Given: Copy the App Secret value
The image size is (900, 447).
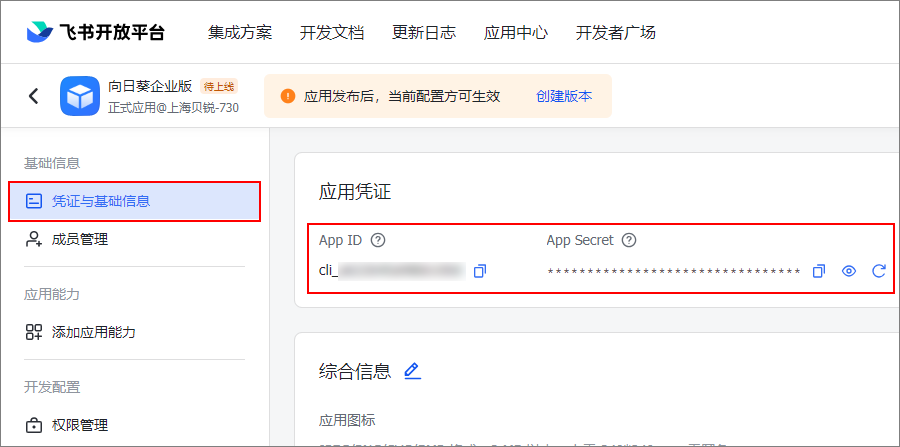Looking at the screenshot, I should coord(819,271).
